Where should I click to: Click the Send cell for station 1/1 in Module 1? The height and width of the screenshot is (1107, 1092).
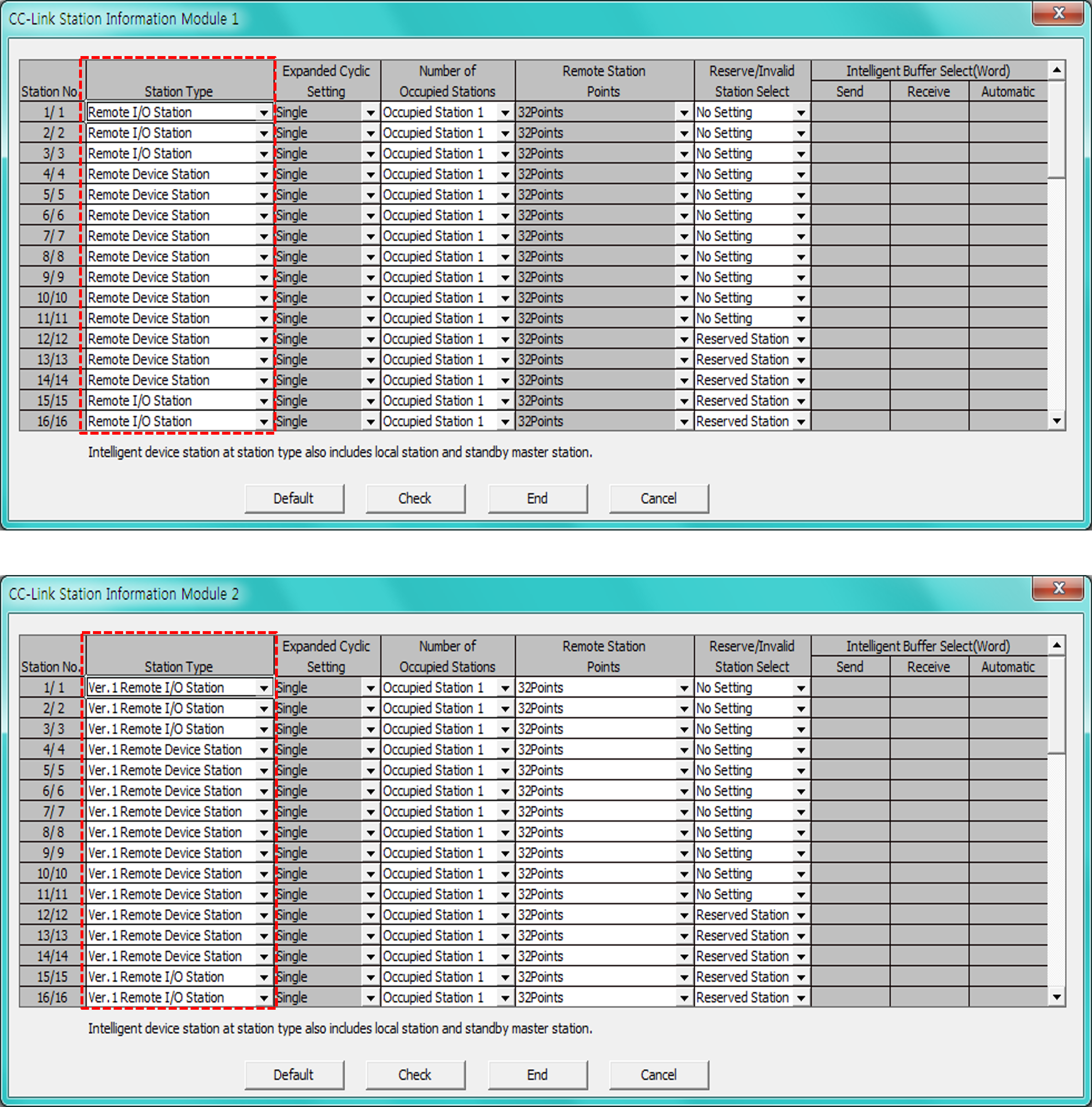[x=850, y=112]
